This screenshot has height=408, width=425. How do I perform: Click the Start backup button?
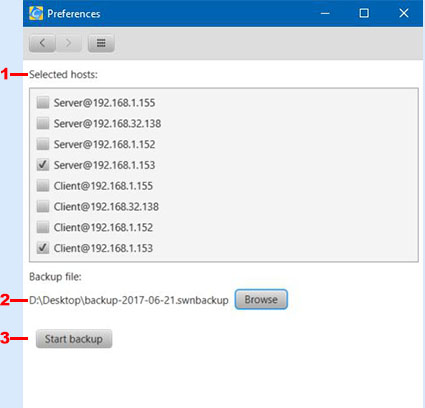point(74,339)
